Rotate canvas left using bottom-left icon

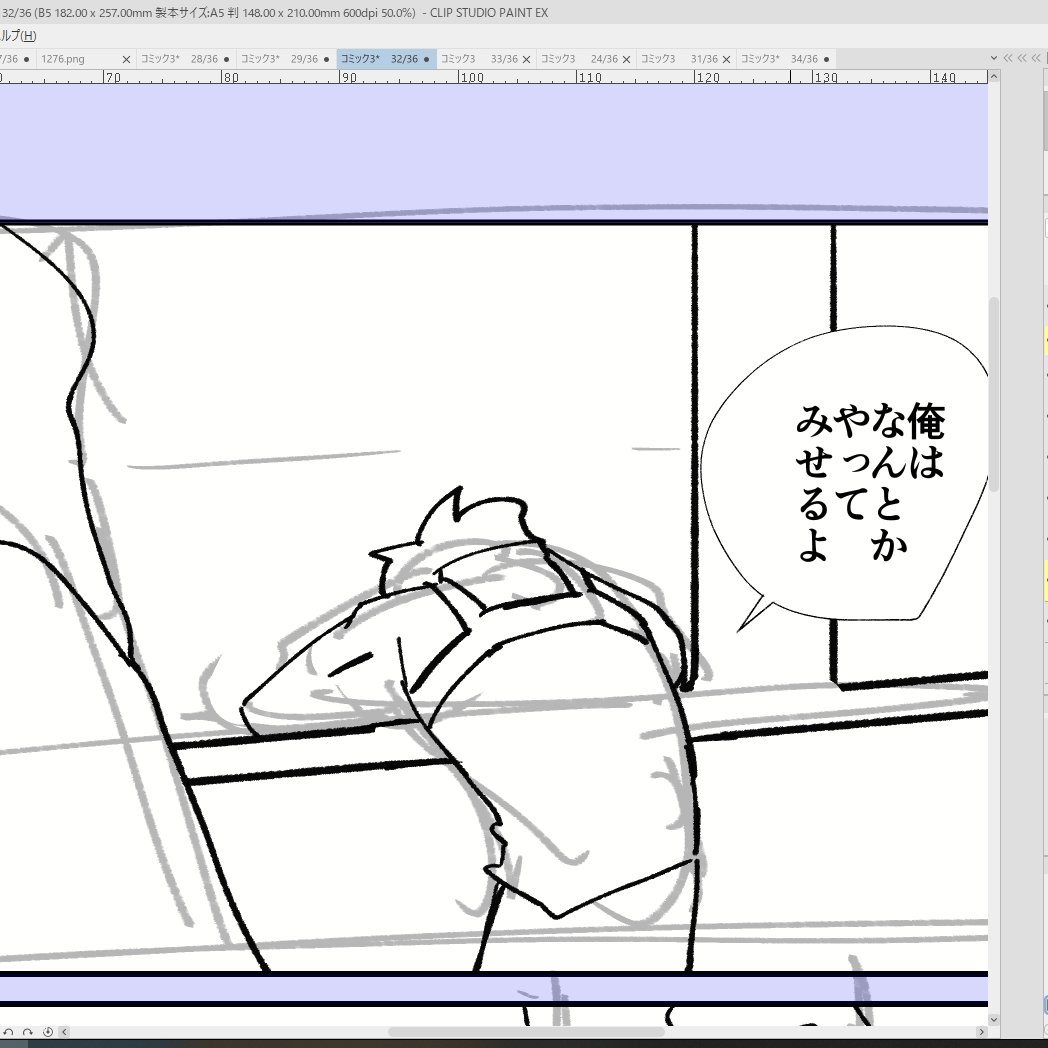tap(9, 1032)
